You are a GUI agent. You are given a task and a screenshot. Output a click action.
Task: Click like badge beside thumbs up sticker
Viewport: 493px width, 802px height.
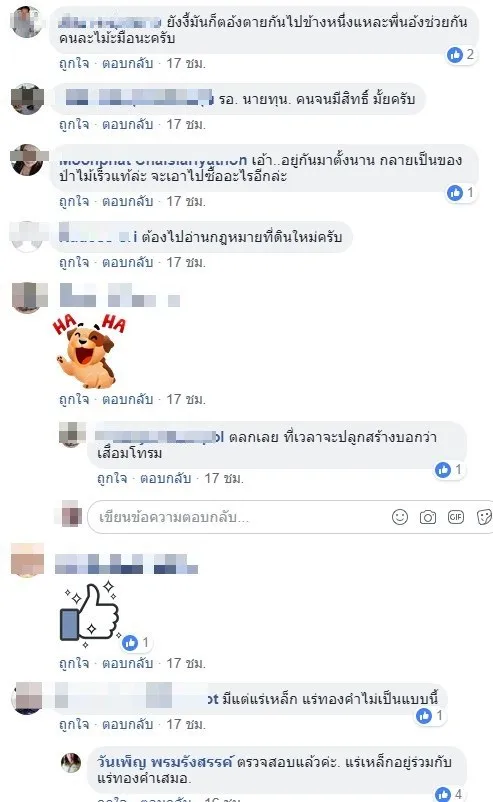[136, 642]
